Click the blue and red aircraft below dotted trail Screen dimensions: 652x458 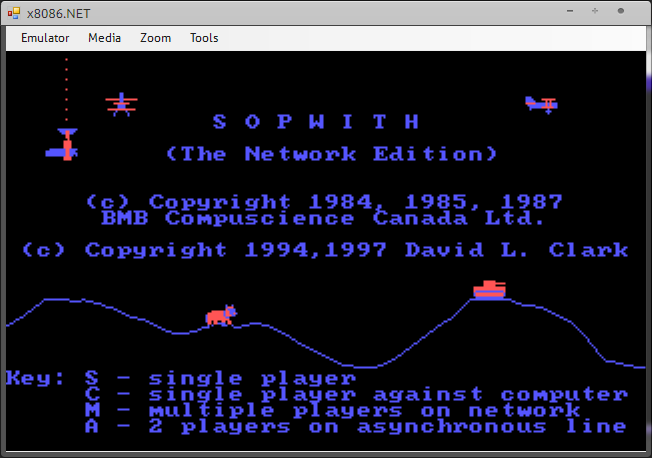point(65,146)
